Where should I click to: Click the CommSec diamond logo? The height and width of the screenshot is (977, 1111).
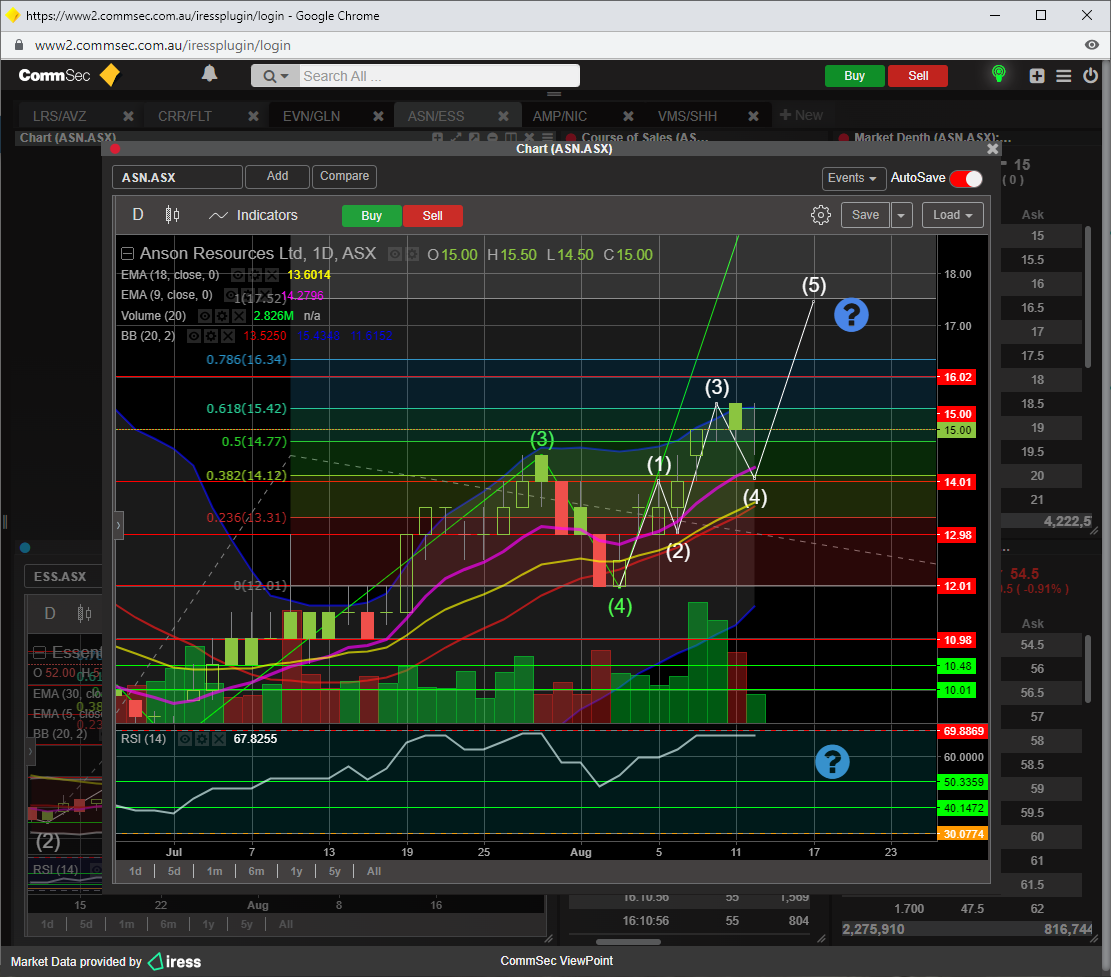tap(110, 75)
